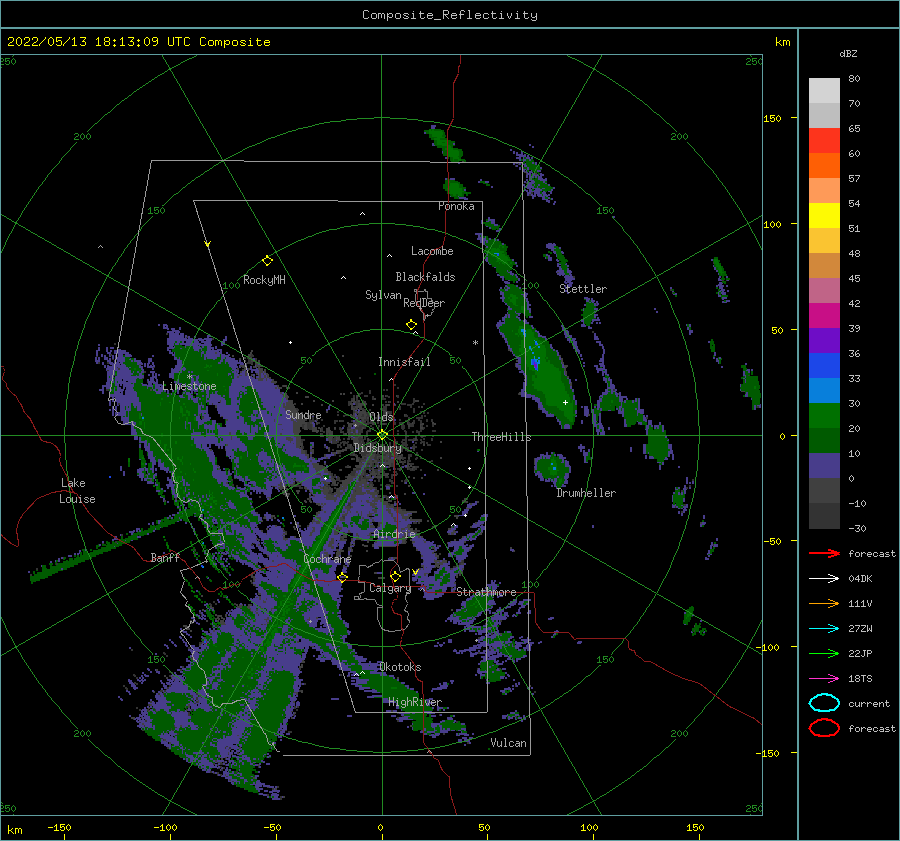Image resolution: width=900 pixels, height=841 pixels.
Task: Click the Olds city label
Action: coord(381,416)
